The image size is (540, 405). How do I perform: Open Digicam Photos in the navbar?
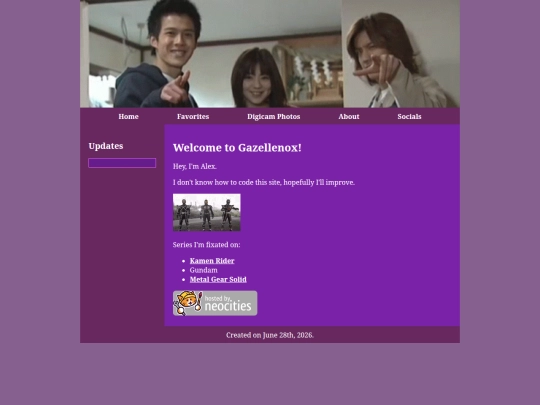click(x=273, y=116)
